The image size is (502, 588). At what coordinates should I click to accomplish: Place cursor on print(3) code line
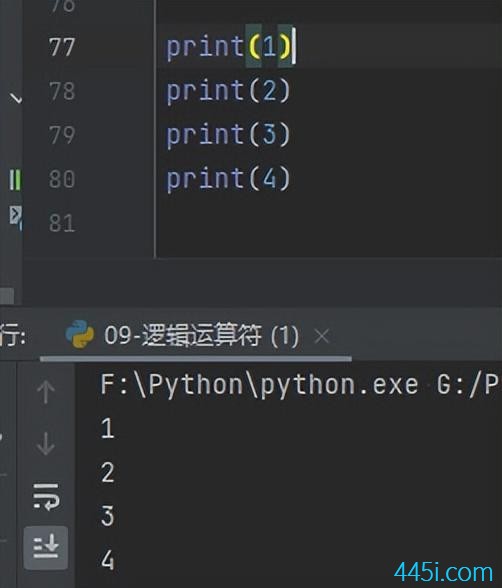[x=228, y=135]
